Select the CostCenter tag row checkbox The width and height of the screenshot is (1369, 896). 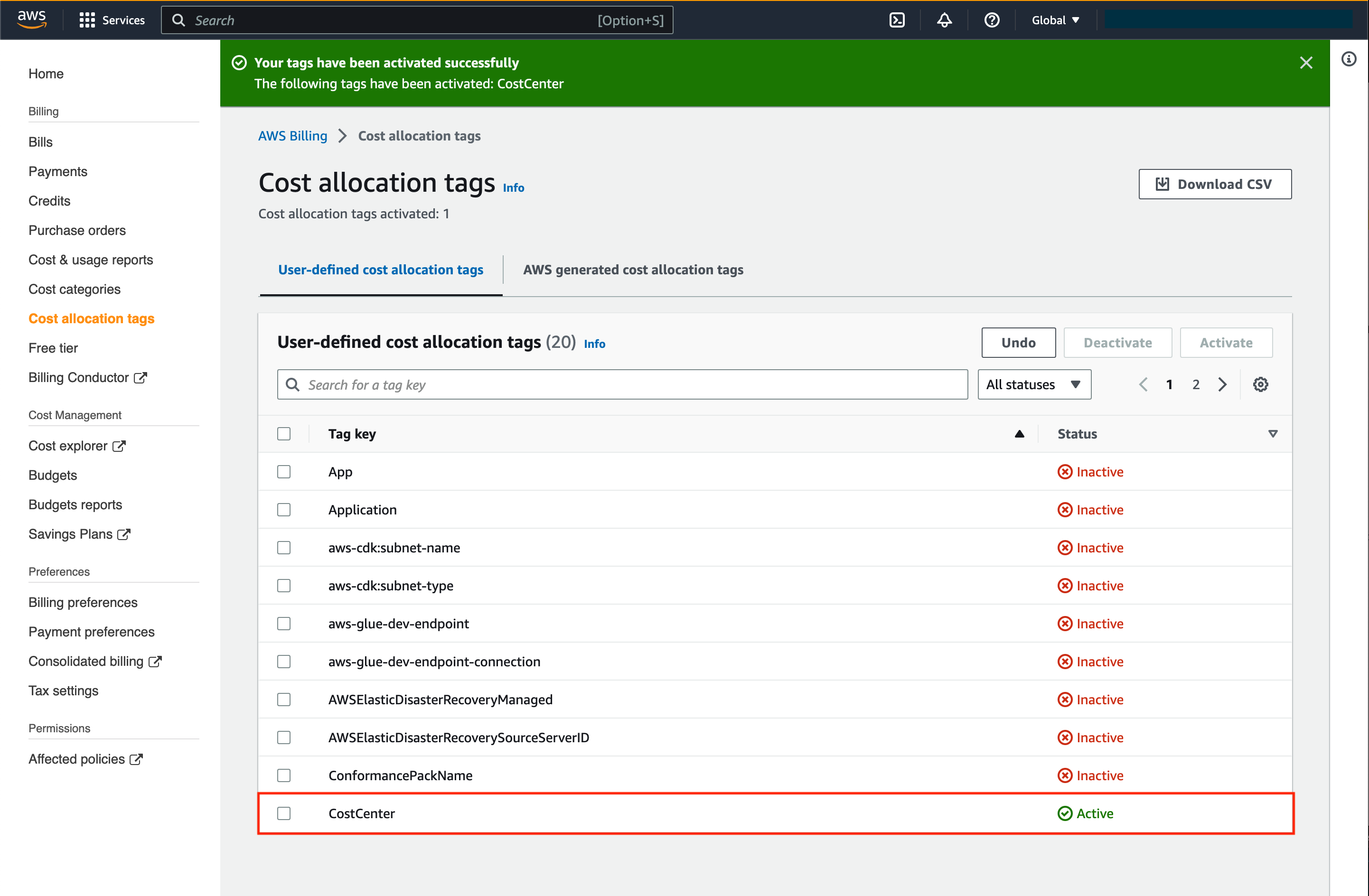pos(284,813)
